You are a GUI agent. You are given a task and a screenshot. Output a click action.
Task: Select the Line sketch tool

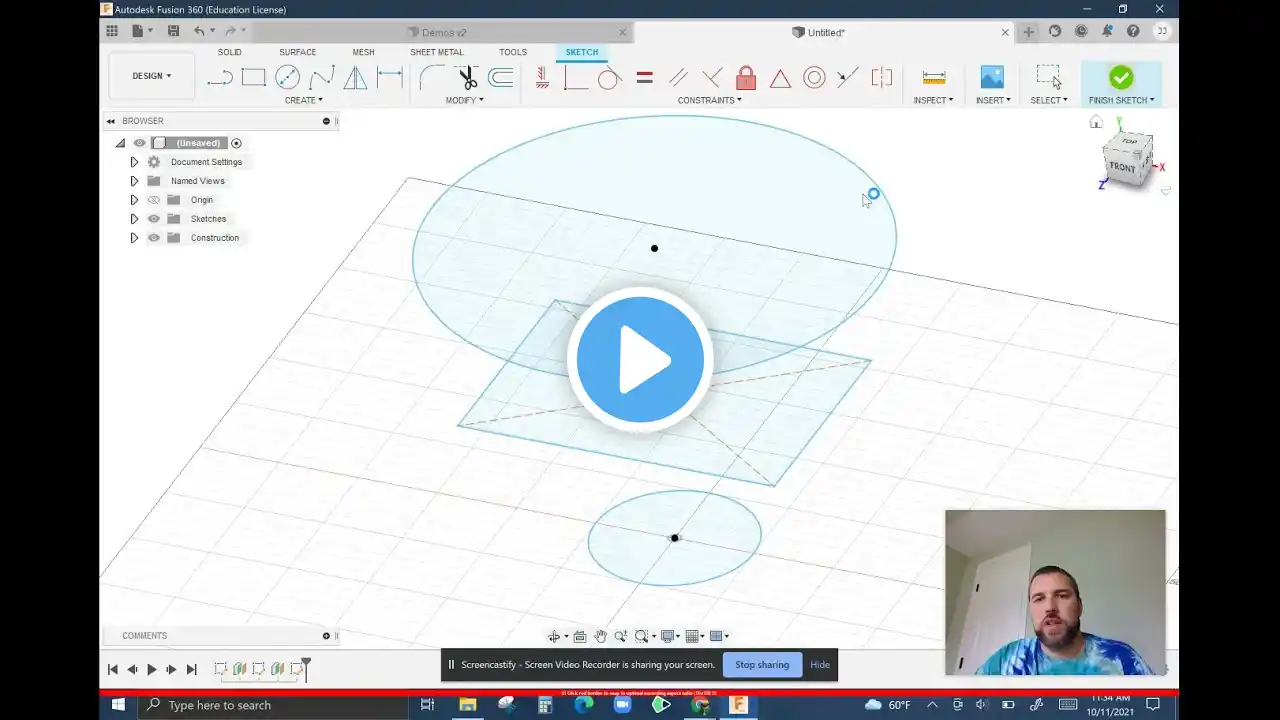tap(220, 78)
